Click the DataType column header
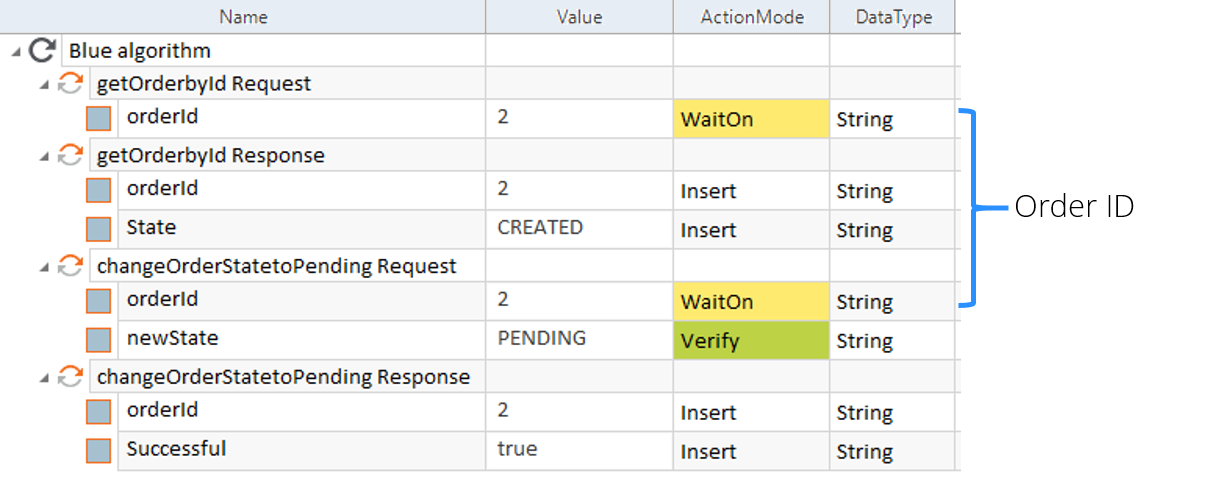This screenshot has height=479, width=1215. click(x=893, y=17)
